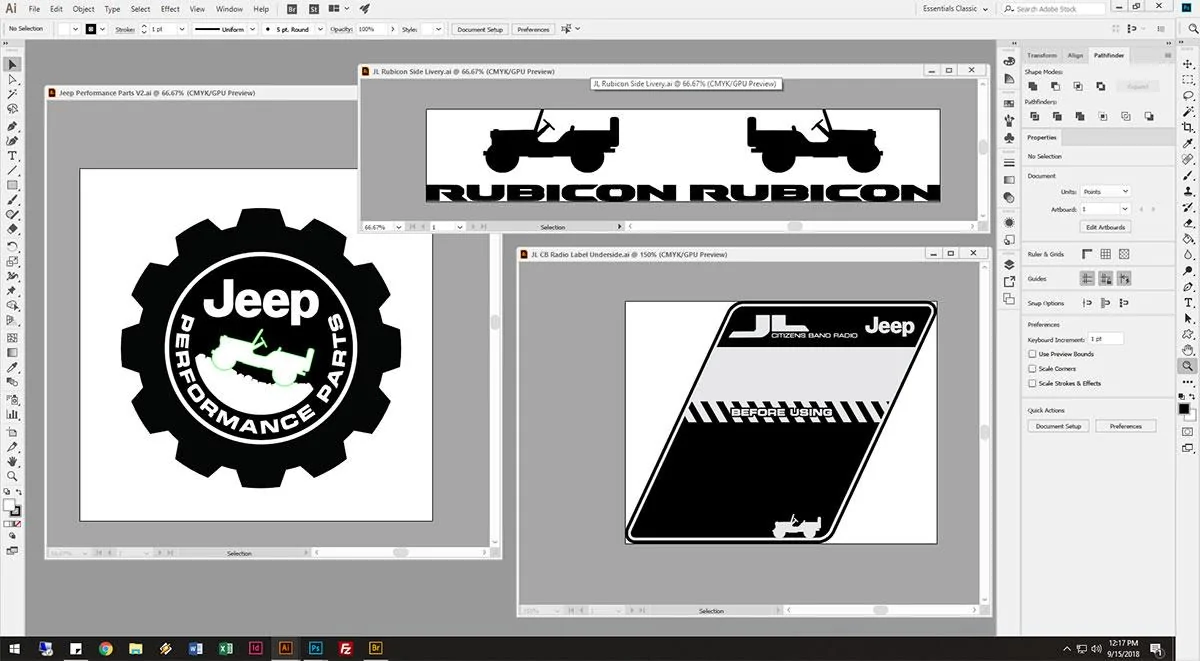This screenshot has height=661, width=1200.
Task: Open the Object menu
Action: [83, 9]
